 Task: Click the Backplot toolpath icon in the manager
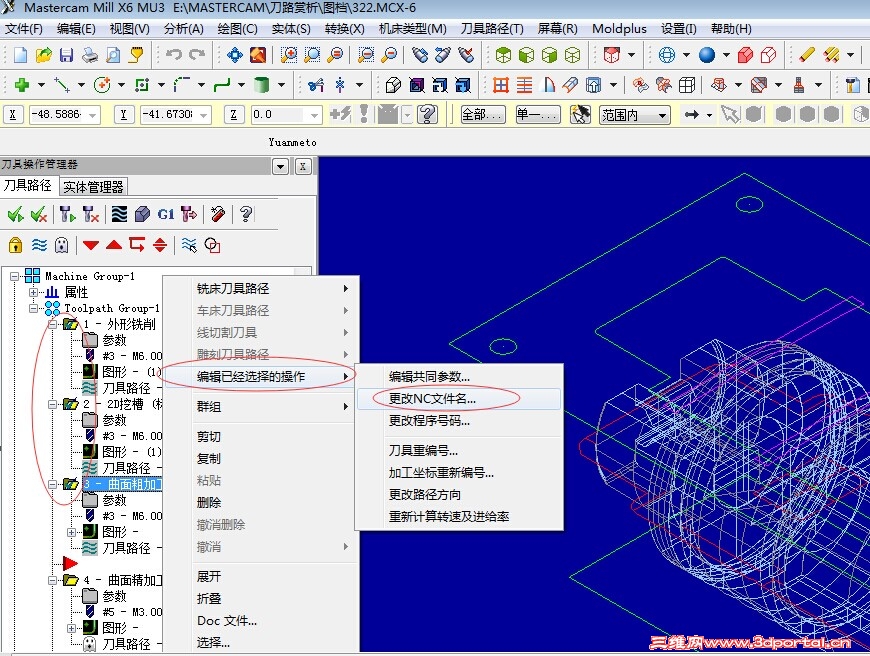[x=119, y=213]
